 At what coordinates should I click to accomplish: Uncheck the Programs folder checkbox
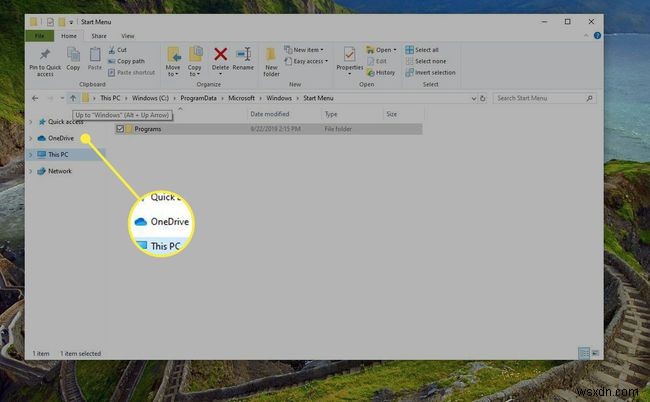[x=120, y=129]
